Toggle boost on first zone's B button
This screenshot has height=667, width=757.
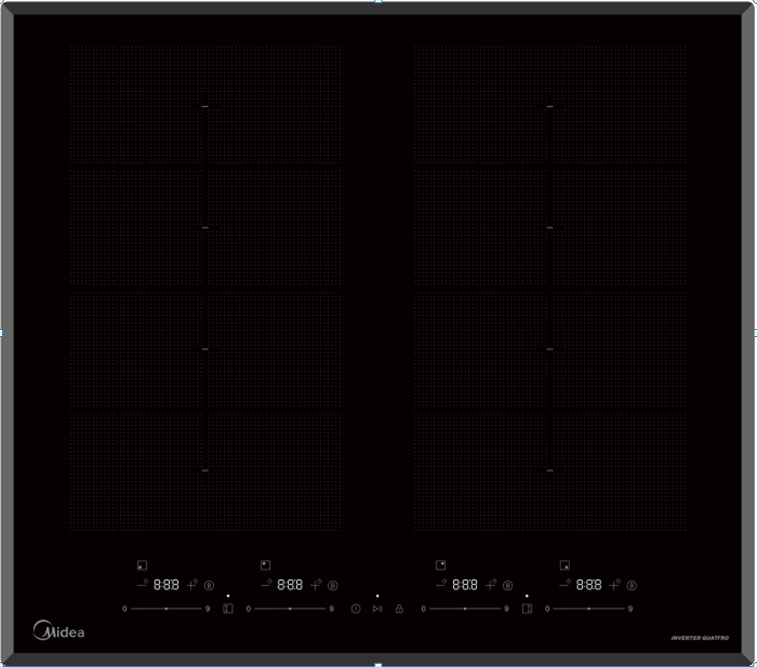pyautogui.click(x=209, y=585)
